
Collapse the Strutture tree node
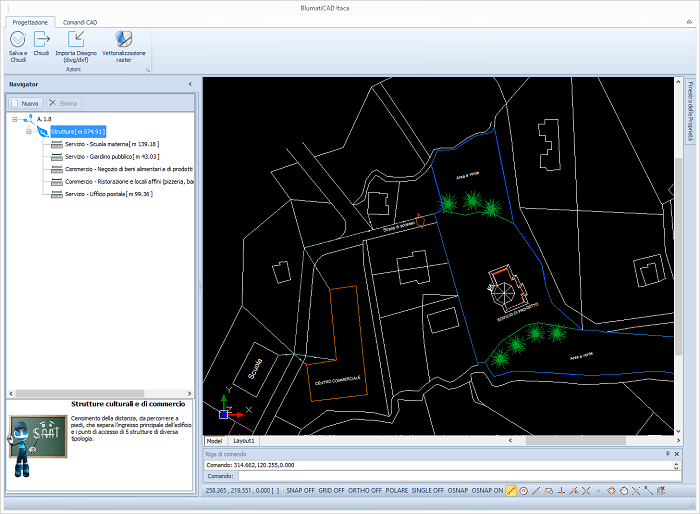(29, 132)
